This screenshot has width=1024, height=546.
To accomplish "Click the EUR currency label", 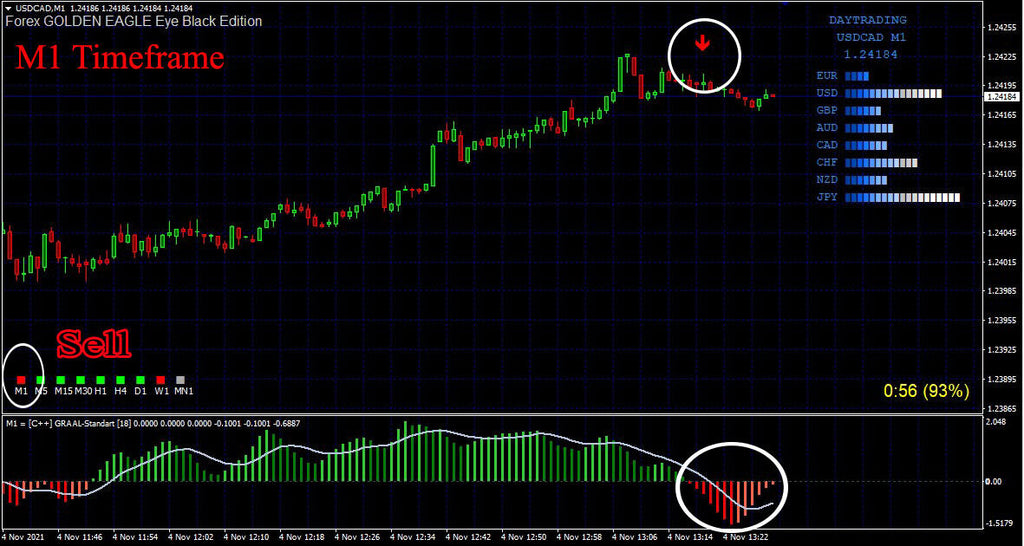I will pyautogui.click(x=827, y=76).
